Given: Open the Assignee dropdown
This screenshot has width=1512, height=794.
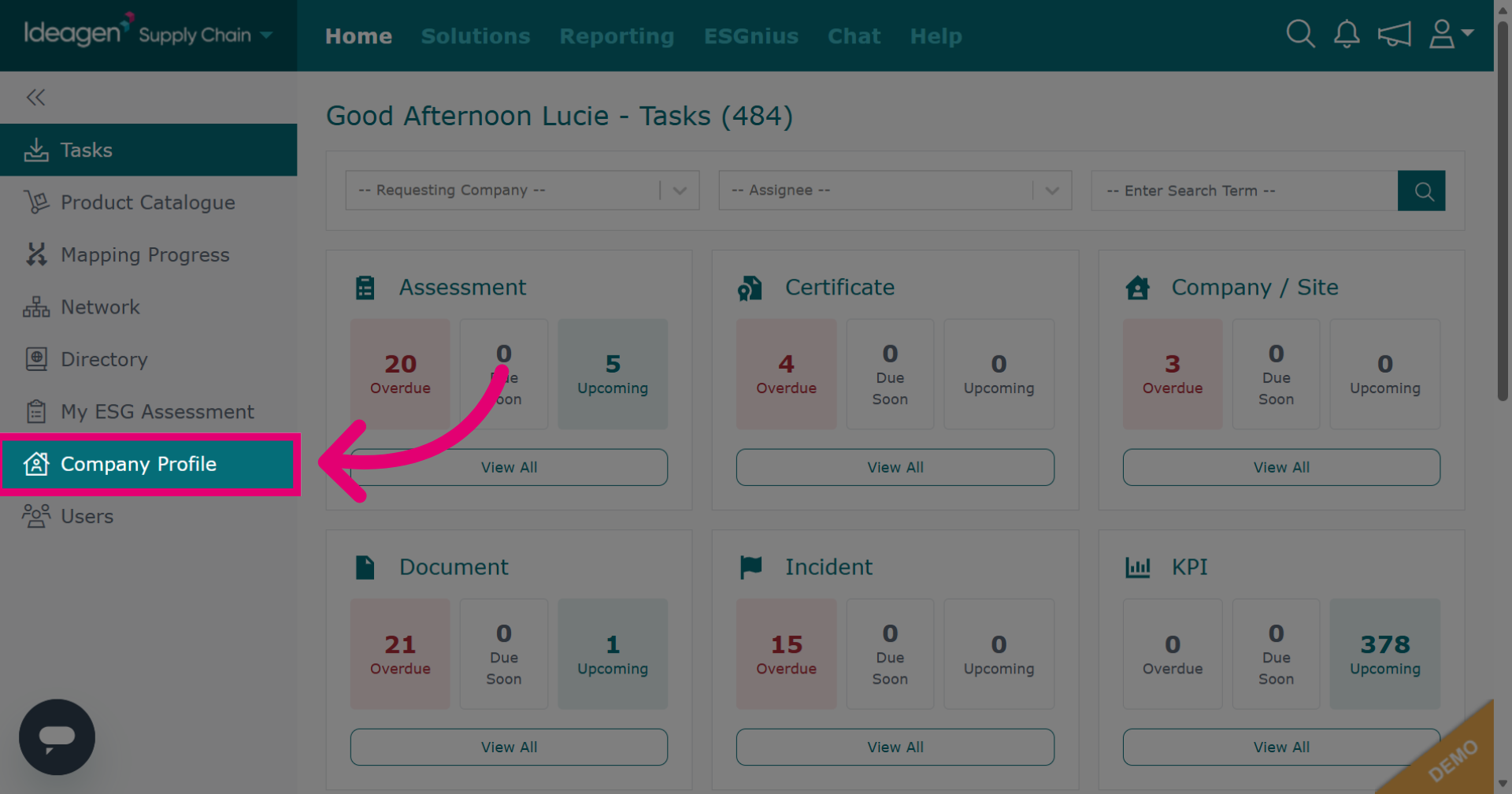Looking at the screenshot, I should [895, 191].
